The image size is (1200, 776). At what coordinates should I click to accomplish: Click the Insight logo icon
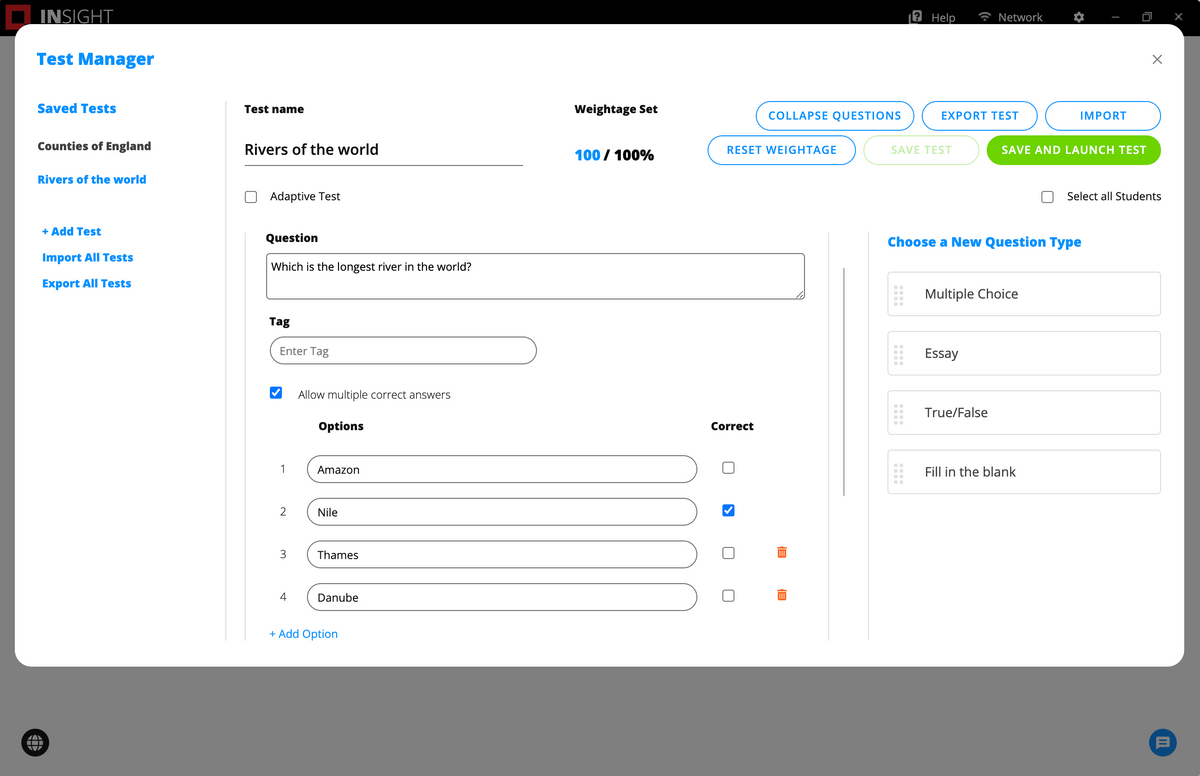[x=18, y=16]
